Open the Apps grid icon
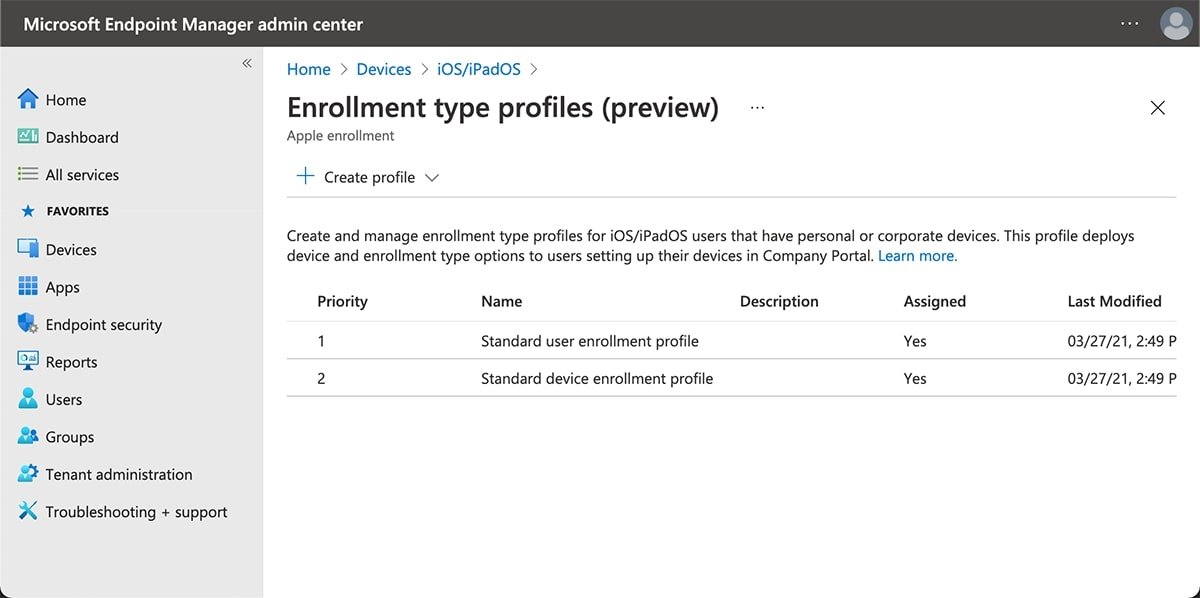The image size is (1200, 598). 28,287
